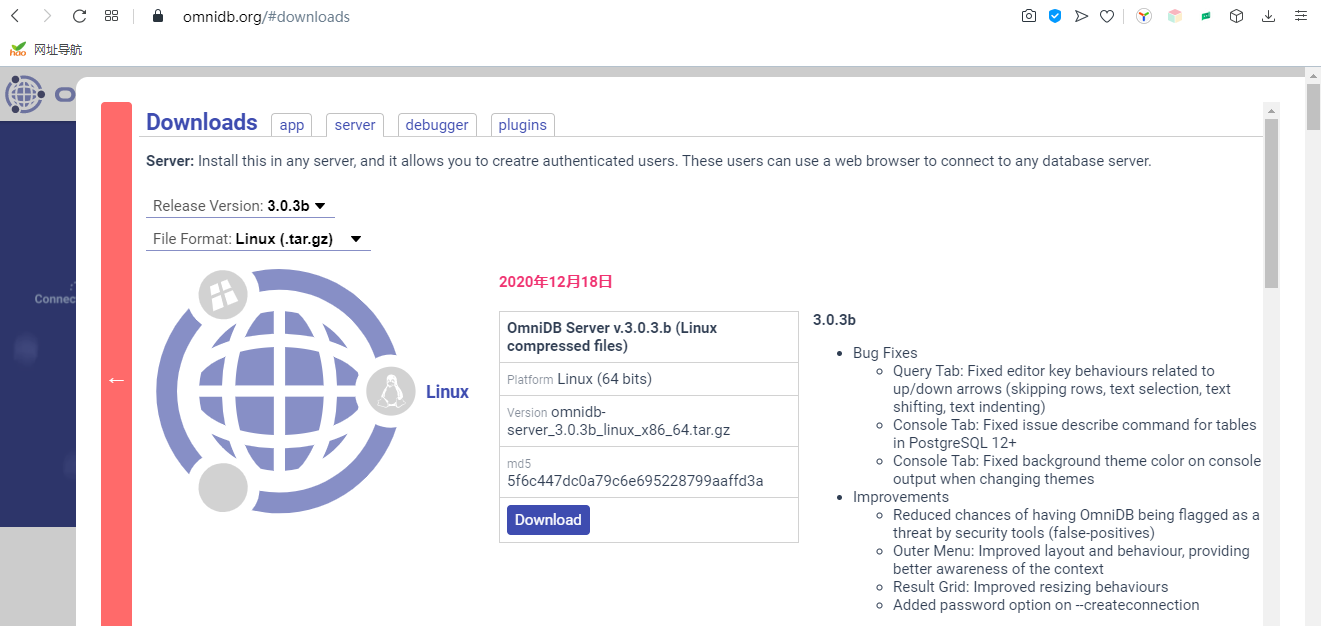The image size is (1321, 626).
Task: Click the Outer Menu improved layout note
Action: pyautogui.click(x=1071, y=560)
